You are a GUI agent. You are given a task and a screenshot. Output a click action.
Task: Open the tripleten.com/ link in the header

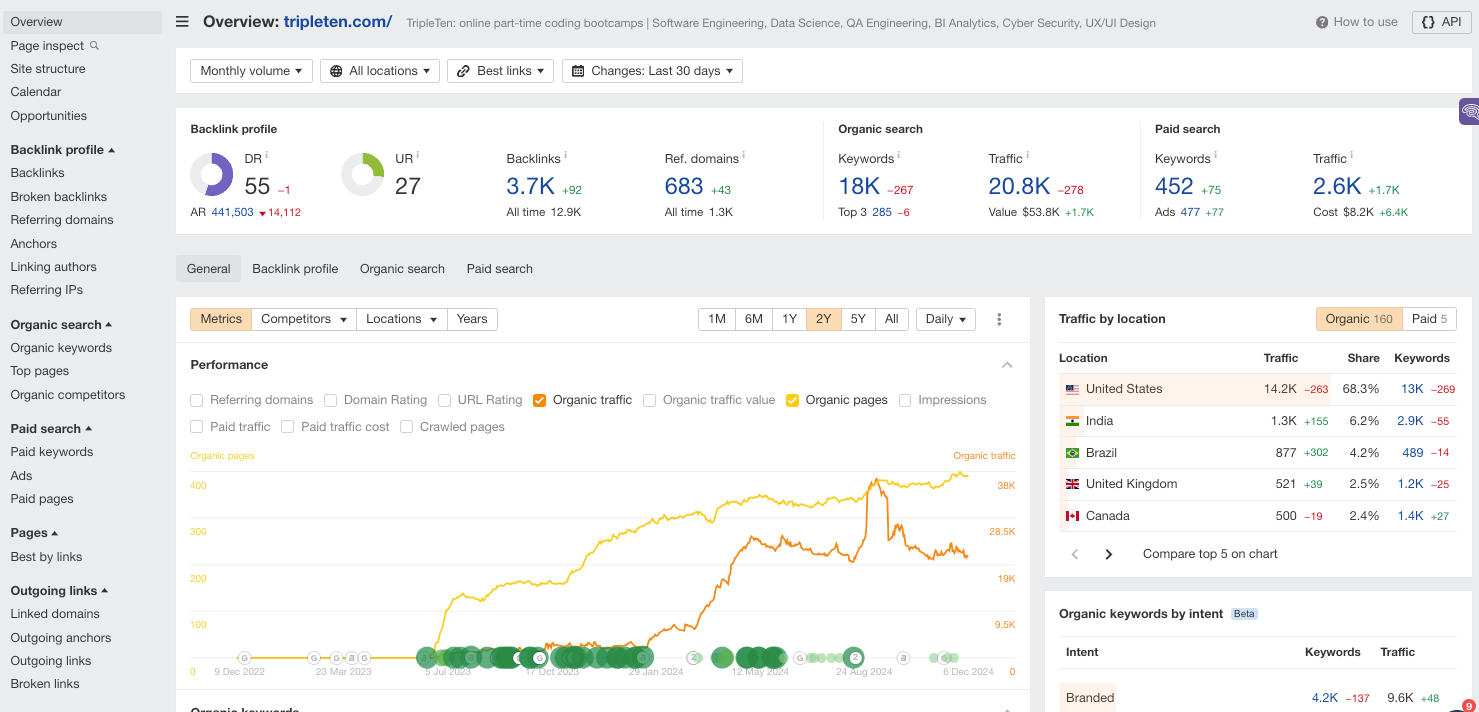pyautogui.click(x=338, y=22)
